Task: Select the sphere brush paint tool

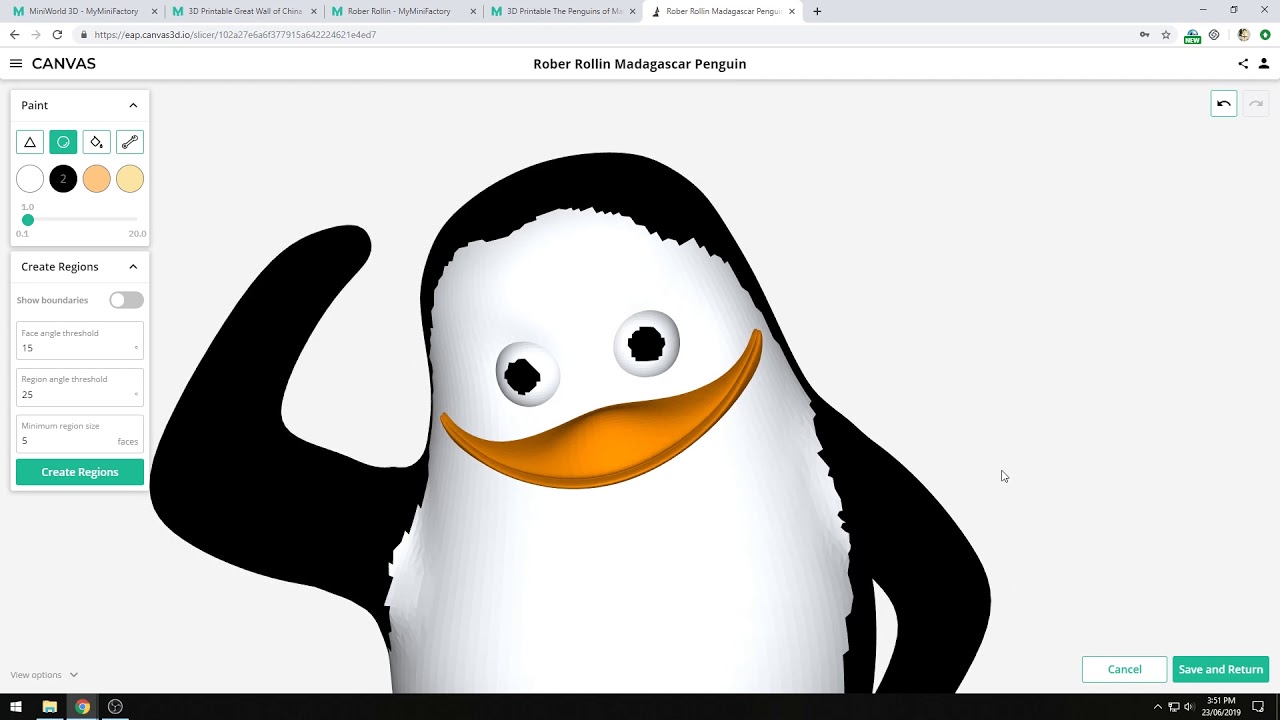Action: pyautogui.click(x=63, y=142)
